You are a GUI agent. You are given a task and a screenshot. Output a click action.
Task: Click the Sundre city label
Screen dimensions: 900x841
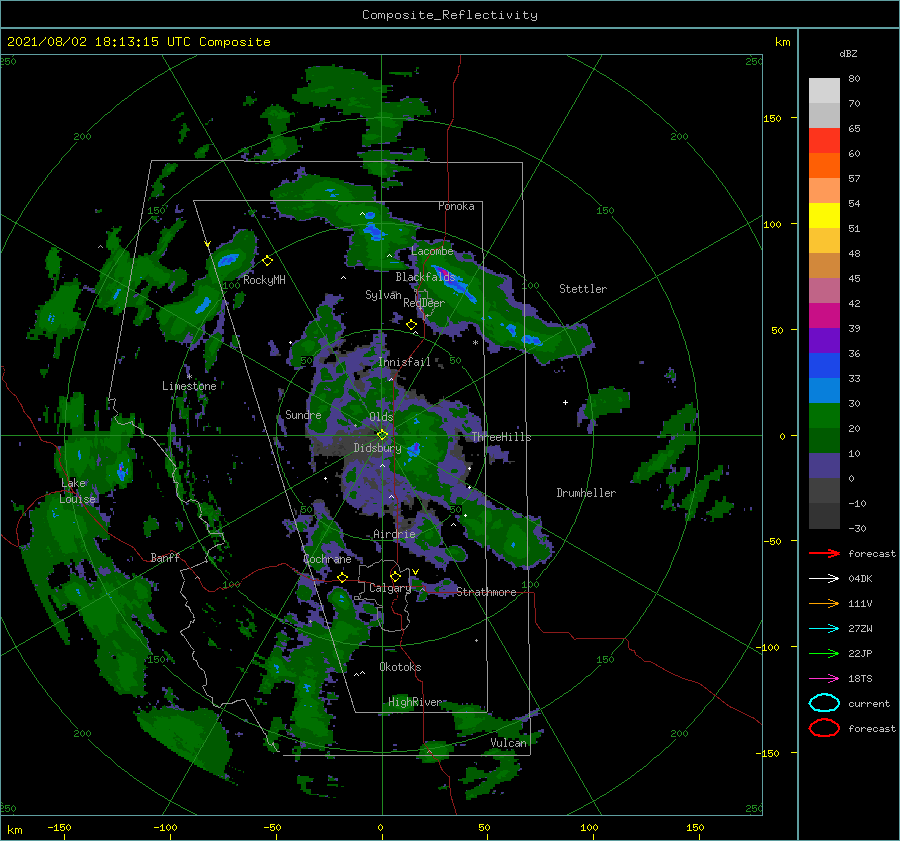click(x=303, y=414)
